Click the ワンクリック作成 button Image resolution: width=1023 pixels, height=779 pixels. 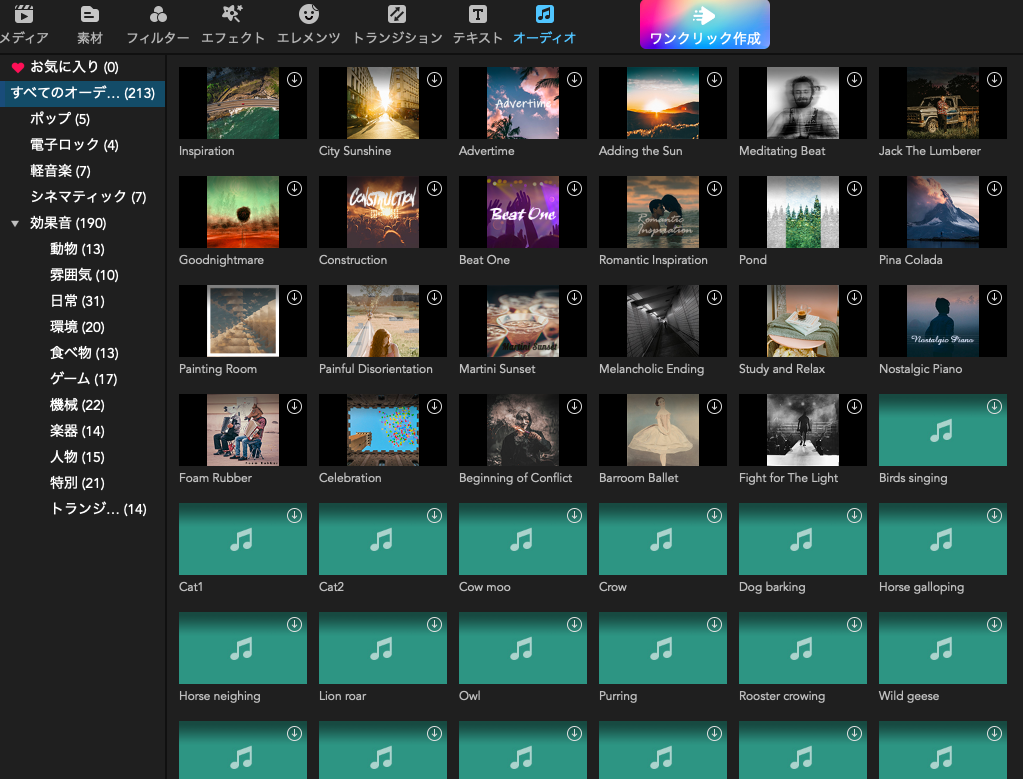point(705,25)
